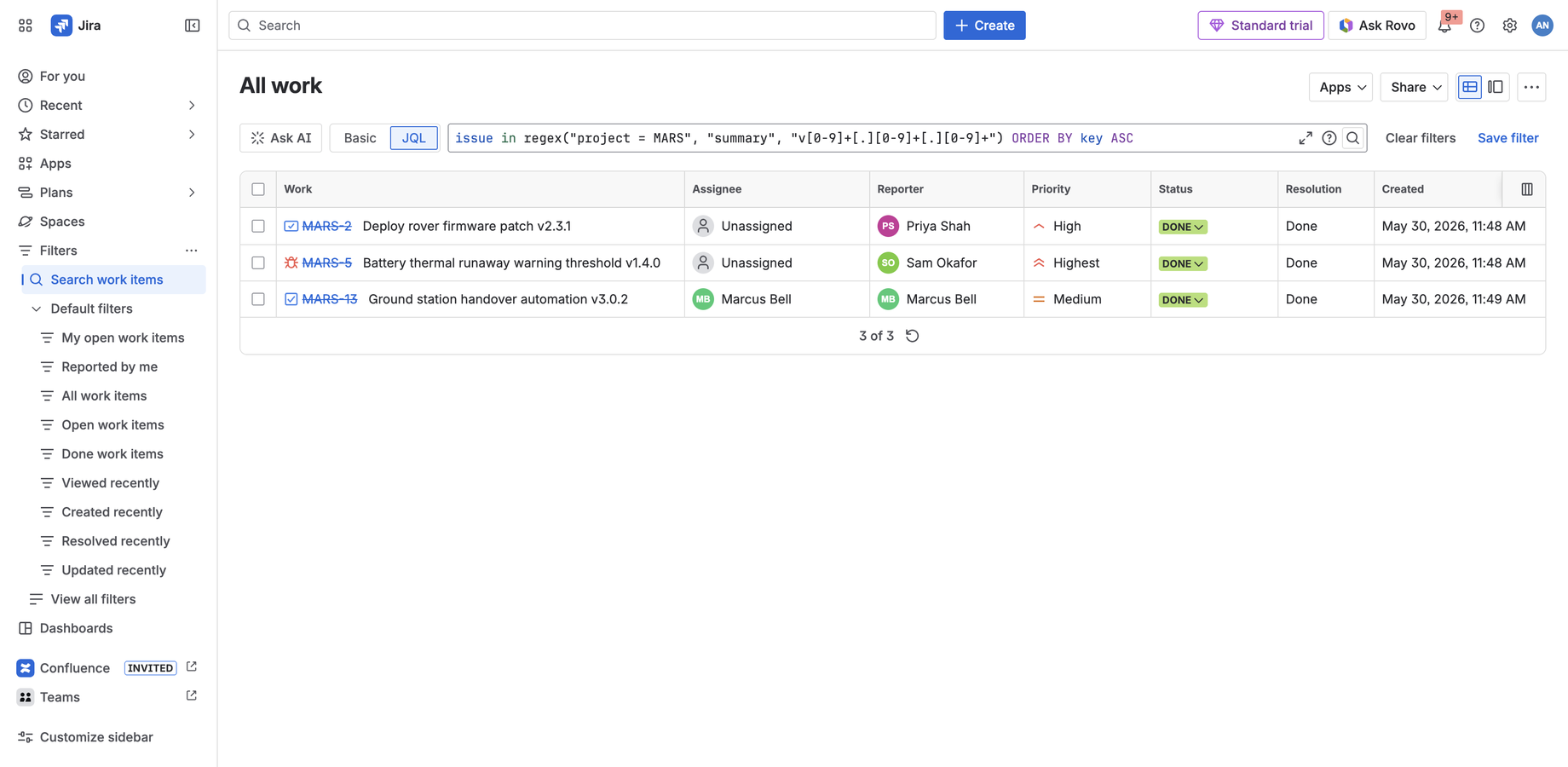Select Search work items filter
The width and height of the screenshot is (1568, 767).
(x=113, y=280)
